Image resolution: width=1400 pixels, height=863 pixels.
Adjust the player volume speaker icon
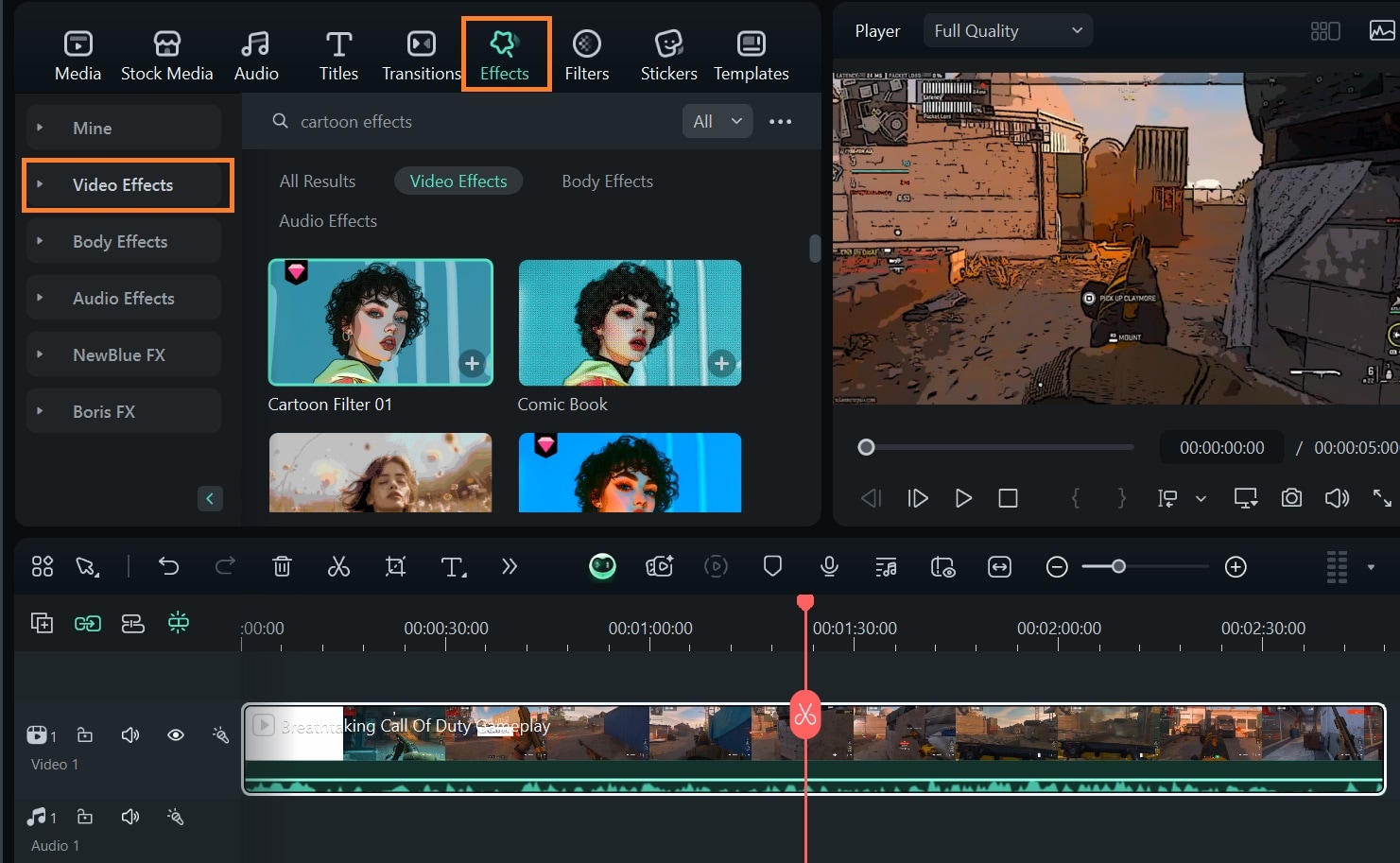point(1337,498)
